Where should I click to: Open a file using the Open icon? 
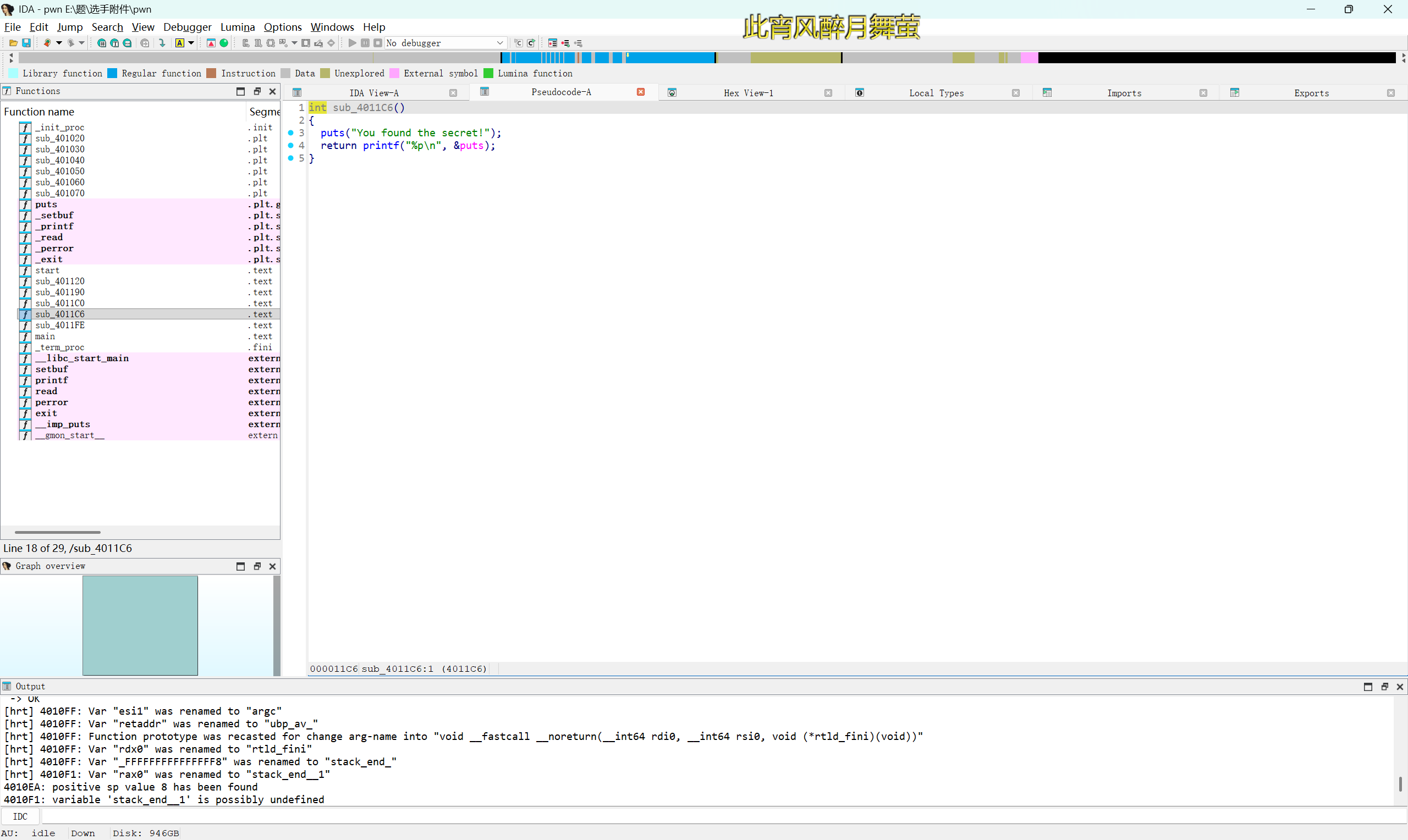(13, 42)
